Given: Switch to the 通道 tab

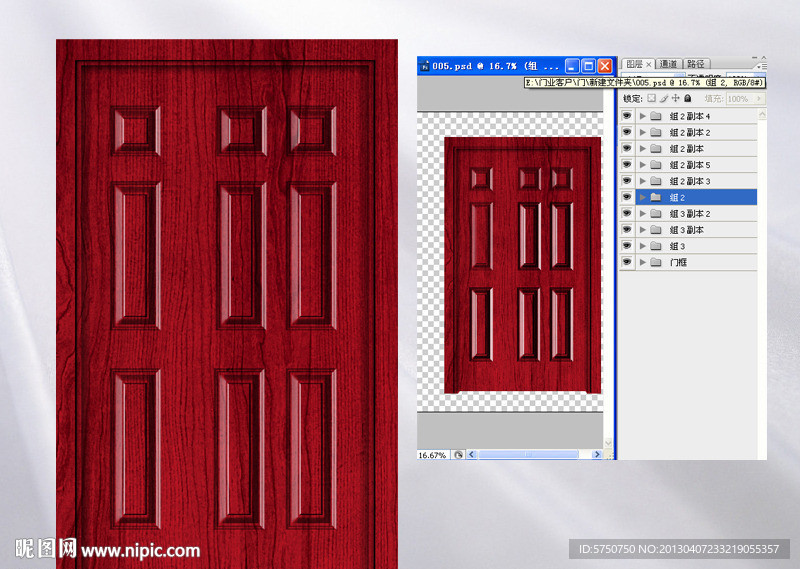Looking at the screenshot, I should (x=668, y=64).
